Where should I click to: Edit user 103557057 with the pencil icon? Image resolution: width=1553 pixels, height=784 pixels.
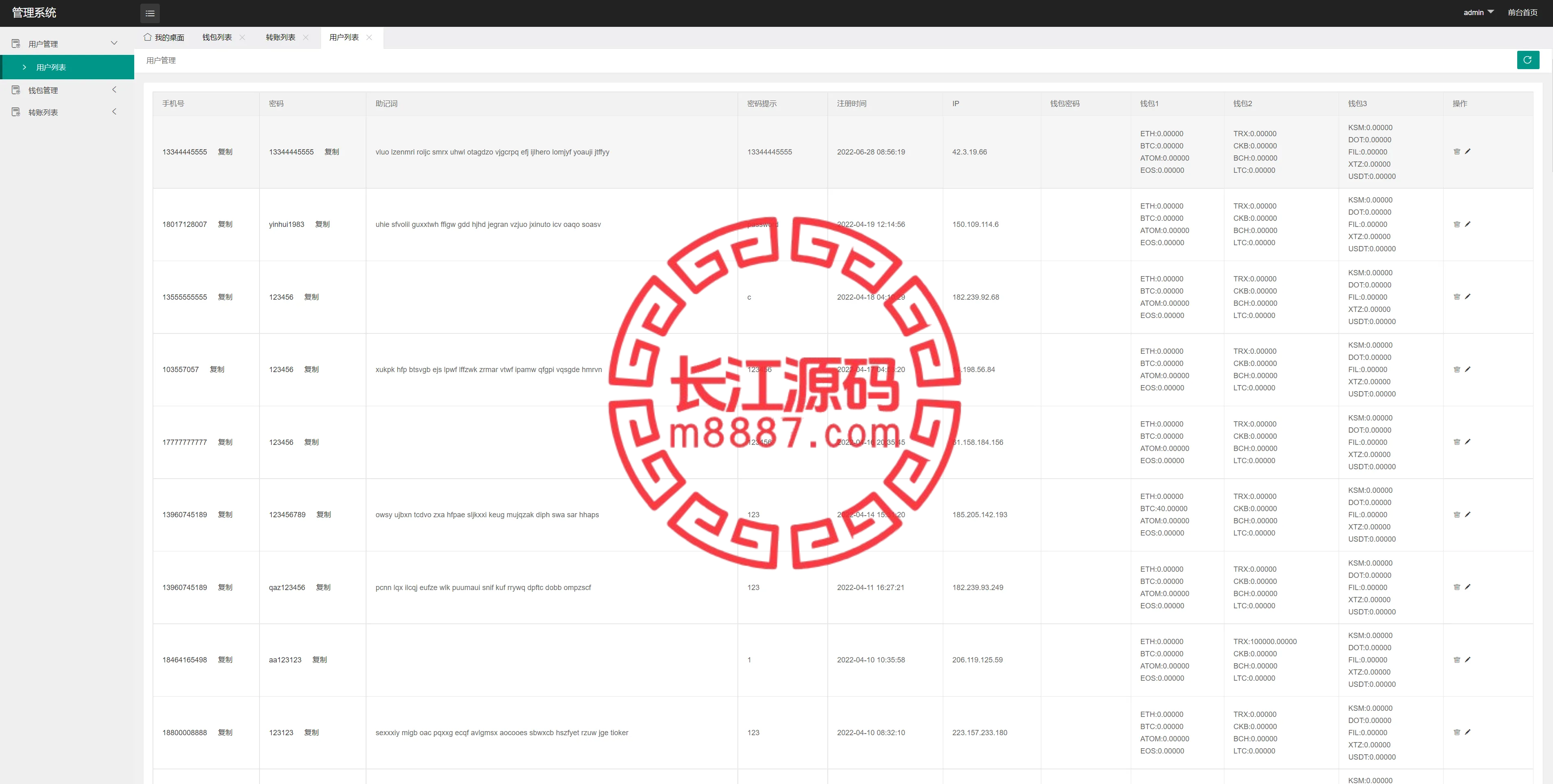pos(1468,369)
